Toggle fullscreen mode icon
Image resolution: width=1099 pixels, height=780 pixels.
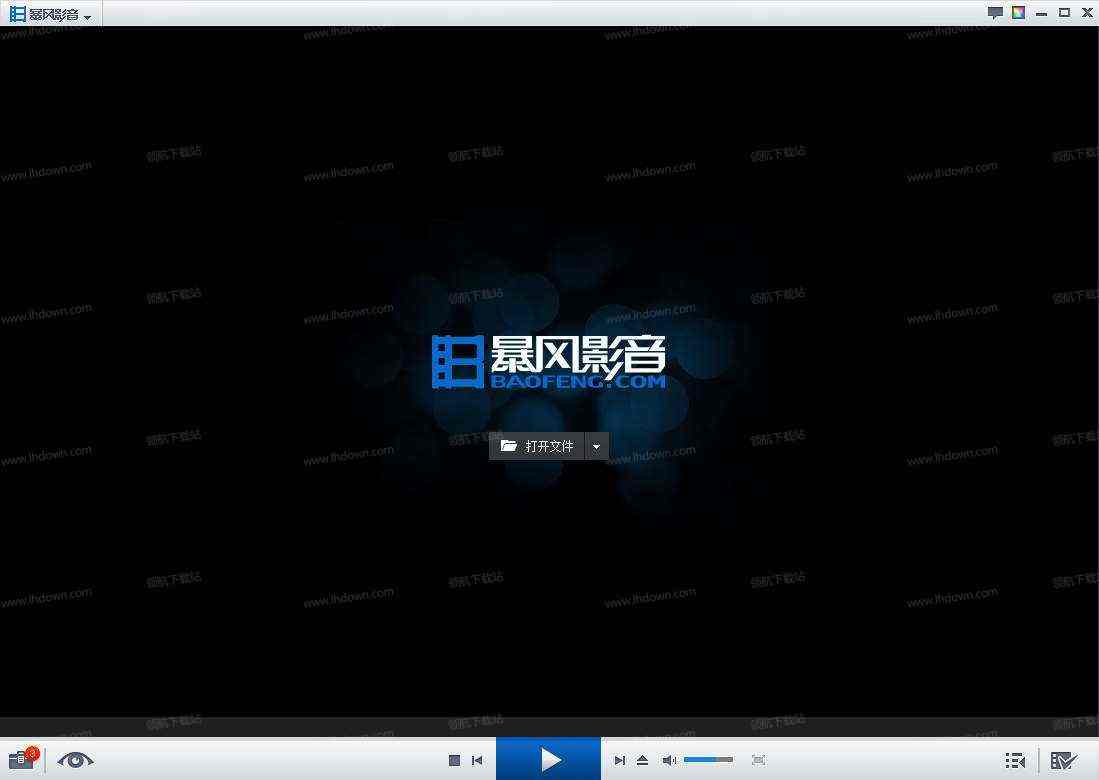click(x=758, y=761)
